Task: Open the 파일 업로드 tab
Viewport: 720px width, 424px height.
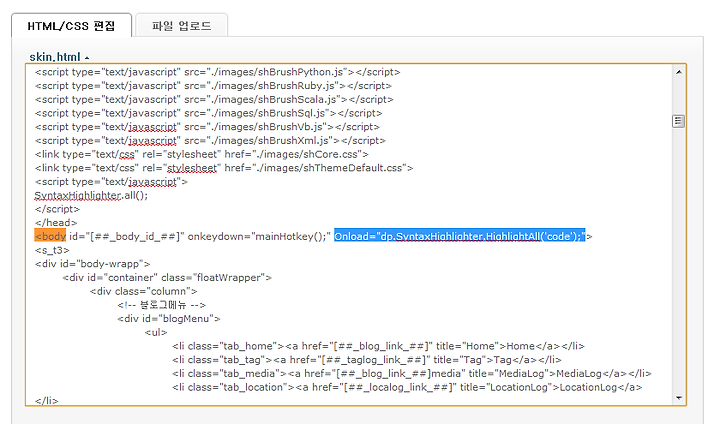Action: click(182, 26)
